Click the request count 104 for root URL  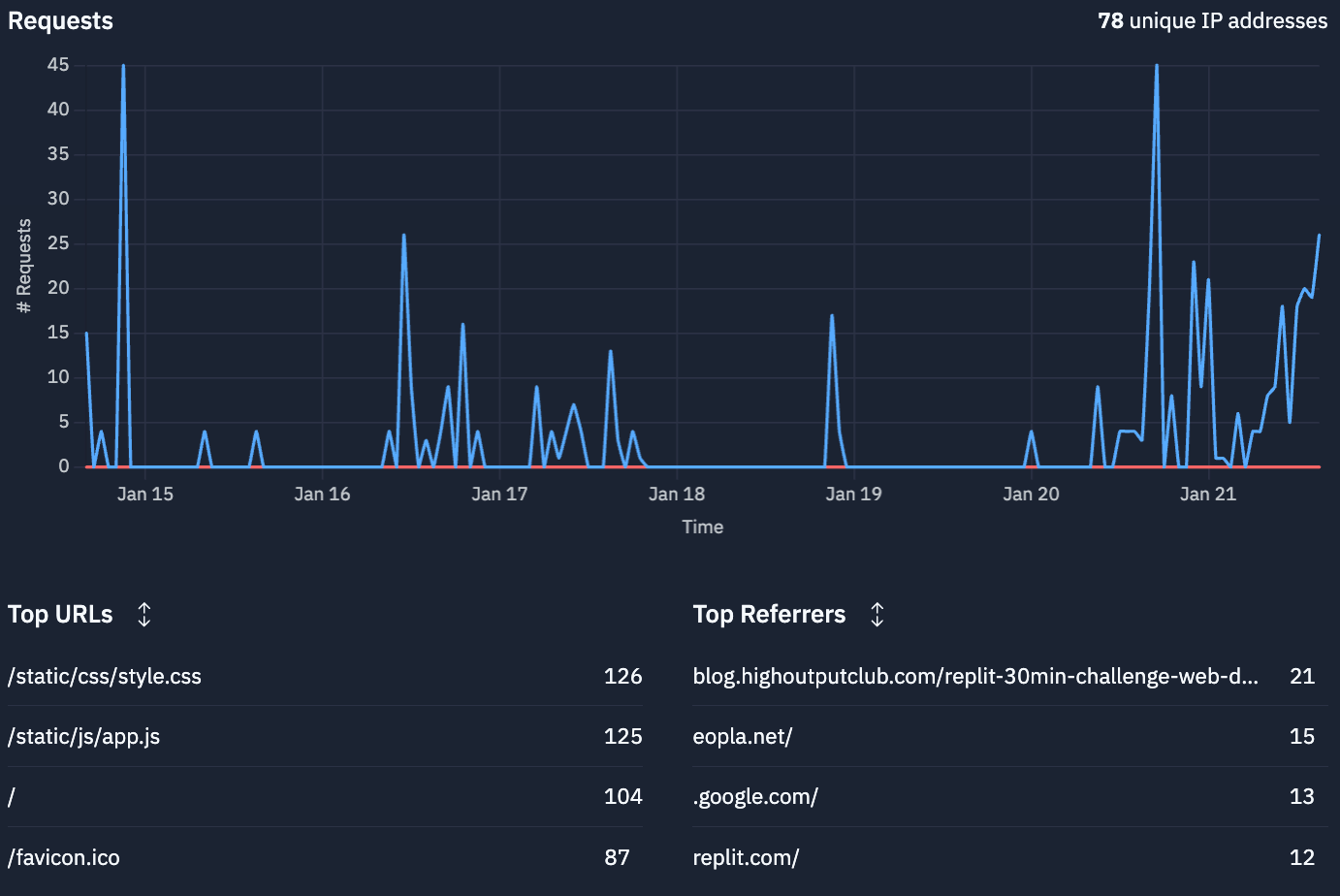coord(622,796)
